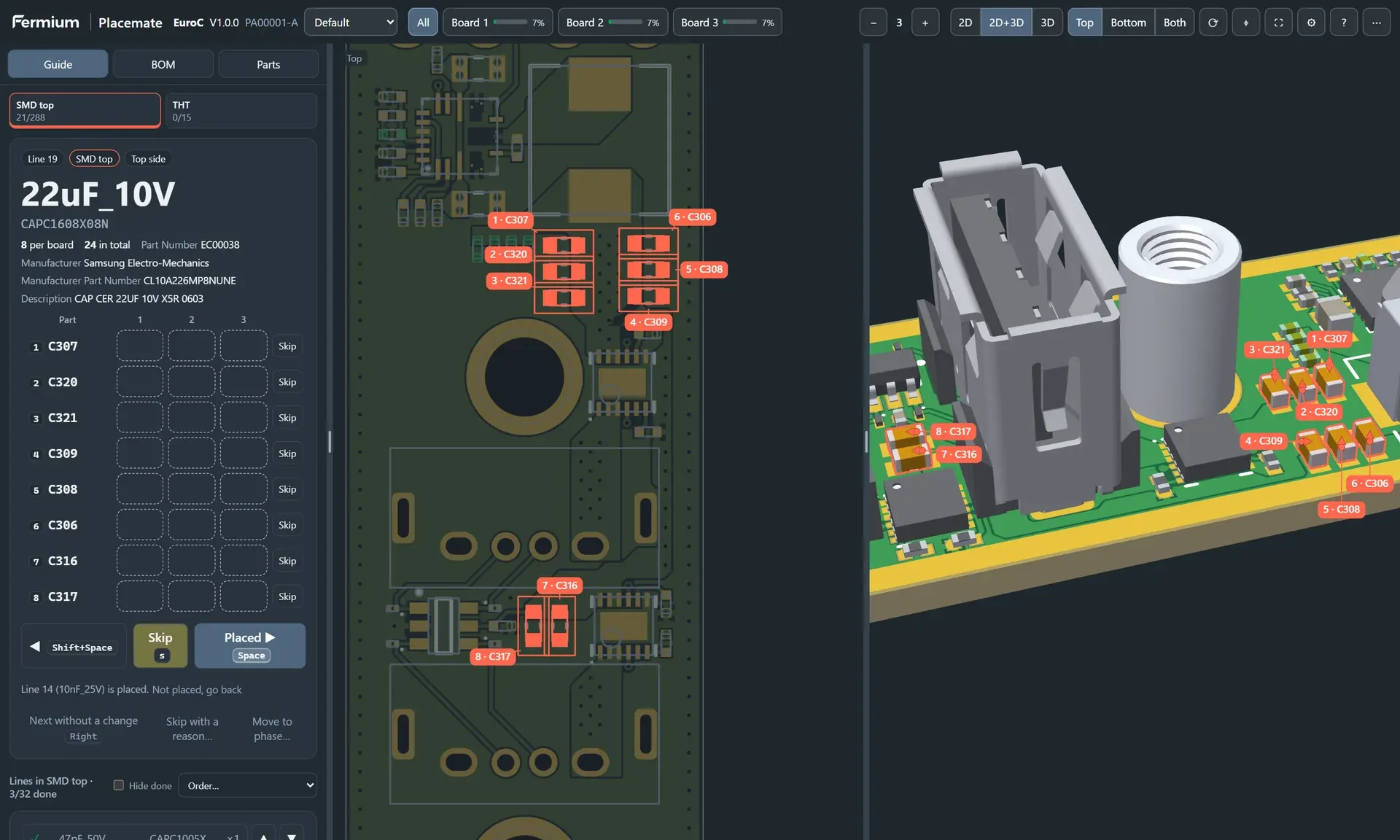This screenshot has width=1400, height=840.
Task: Select the All boards filter
Action: (423, 23)
